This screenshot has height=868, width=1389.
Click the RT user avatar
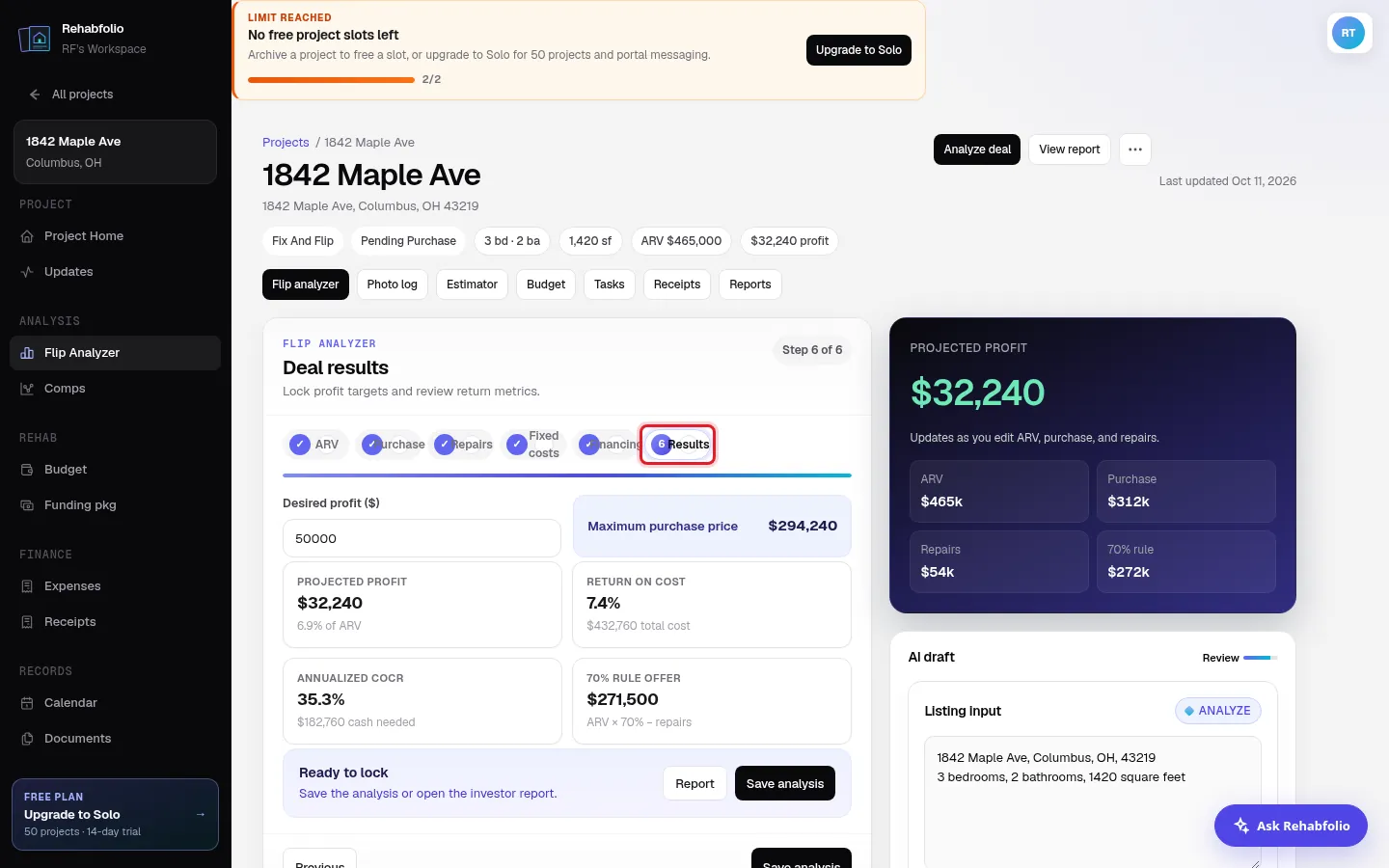click(1348, 33)
